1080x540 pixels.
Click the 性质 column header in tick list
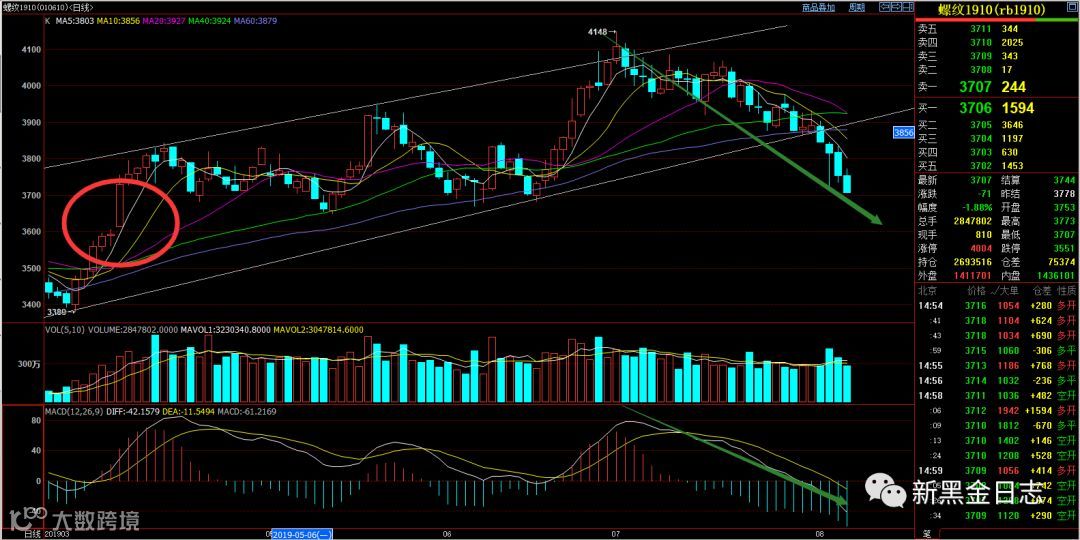tap(1066, 292)
